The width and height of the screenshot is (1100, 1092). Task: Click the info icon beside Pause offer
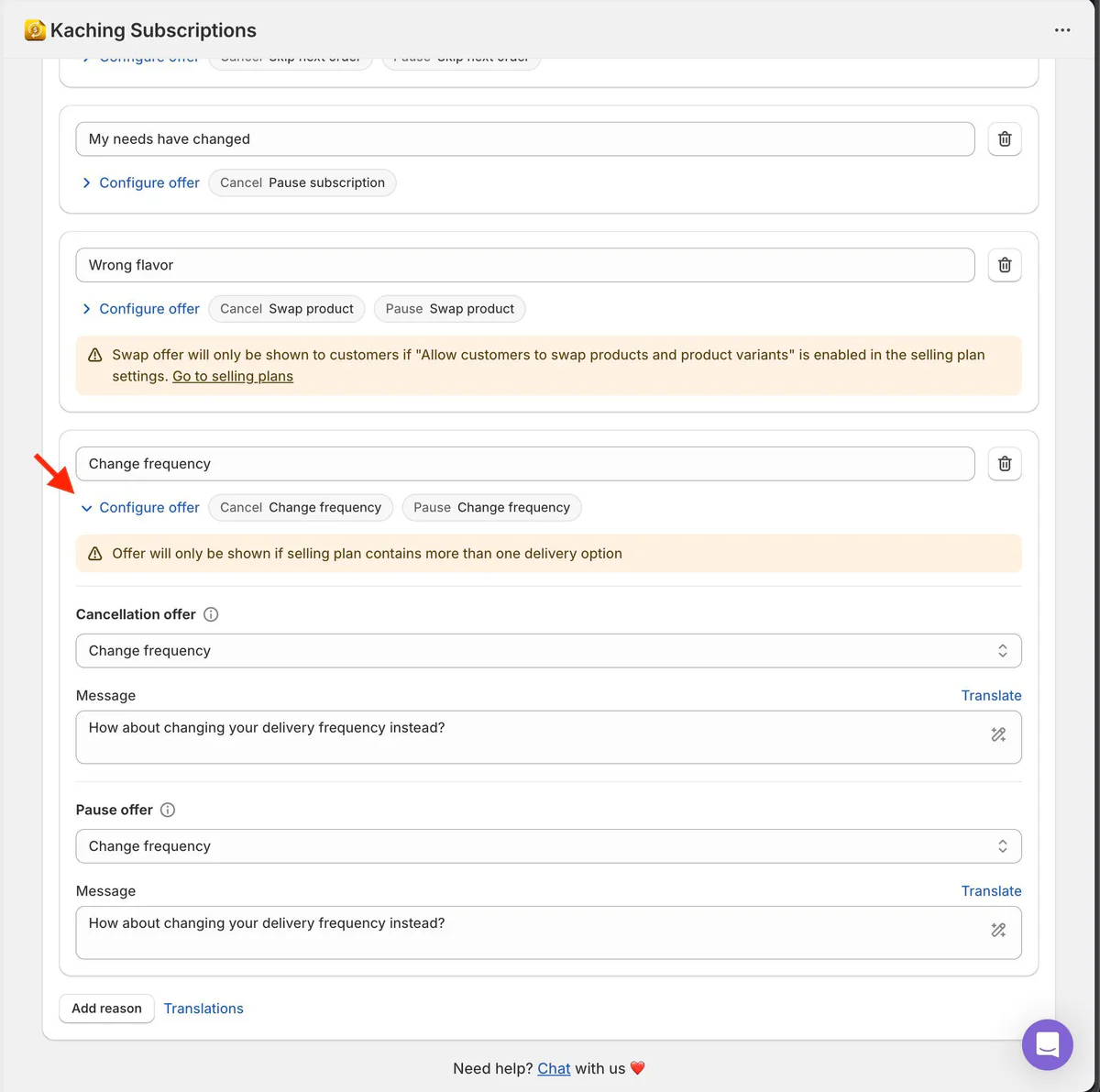coord(168,810)
